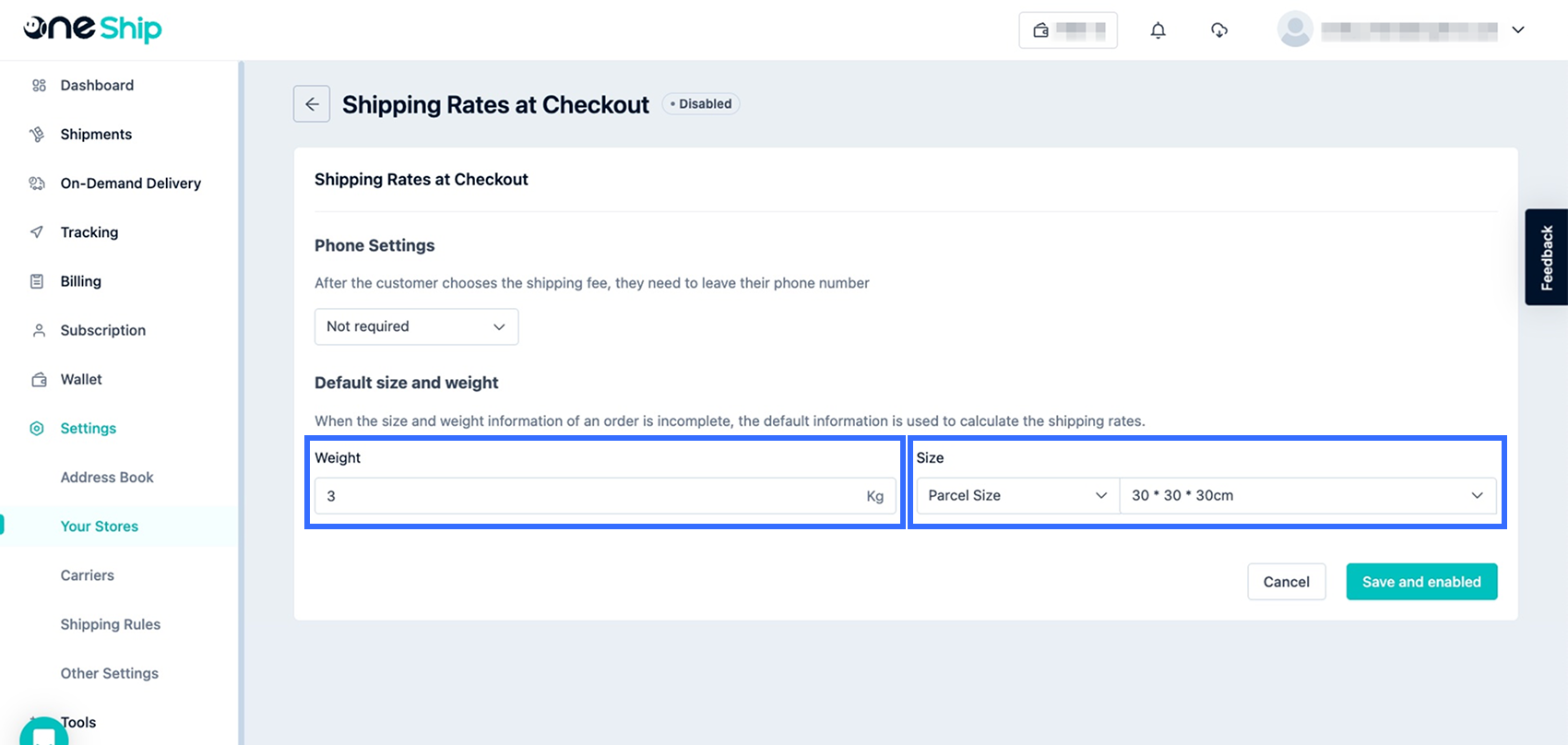The width and height of the screenshot is (1568, 745).
Task: Click the user avatar icon
Action: click(1294, 30)
